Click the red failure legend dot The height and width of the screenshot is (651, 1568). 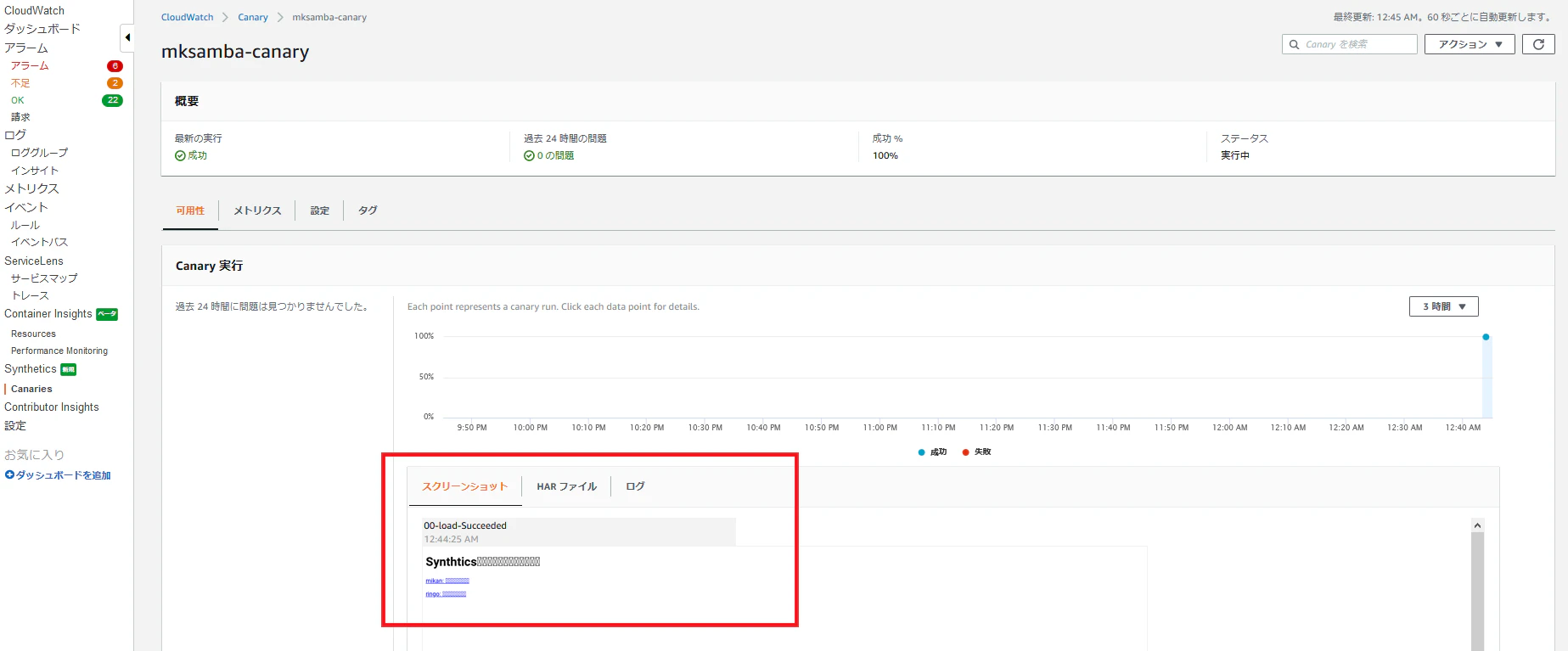point(965,452)
